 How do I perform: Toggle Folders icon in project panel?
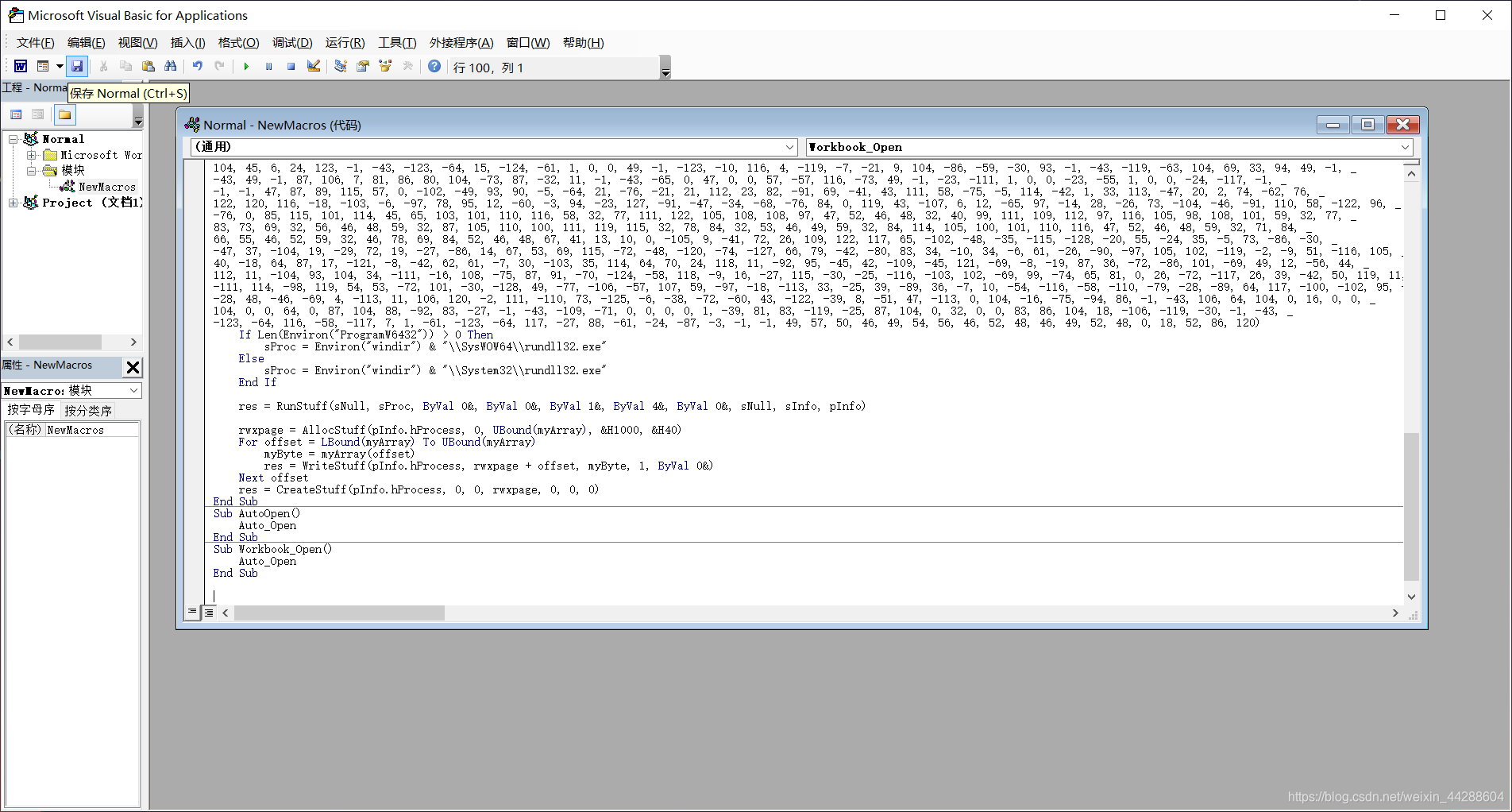[x=65, y=115]
